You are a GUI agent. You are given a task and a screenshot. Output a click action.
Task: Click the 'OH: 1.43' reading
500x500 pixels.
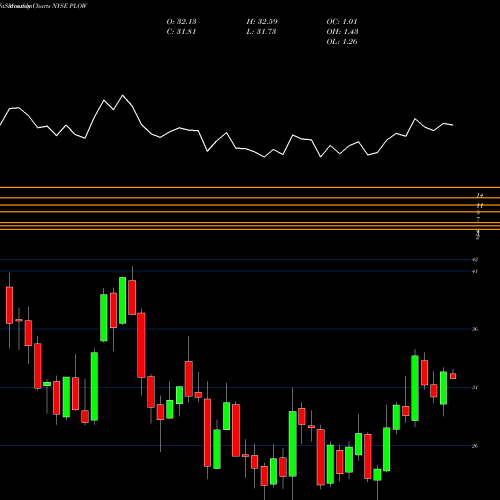(x=342, y=32)
